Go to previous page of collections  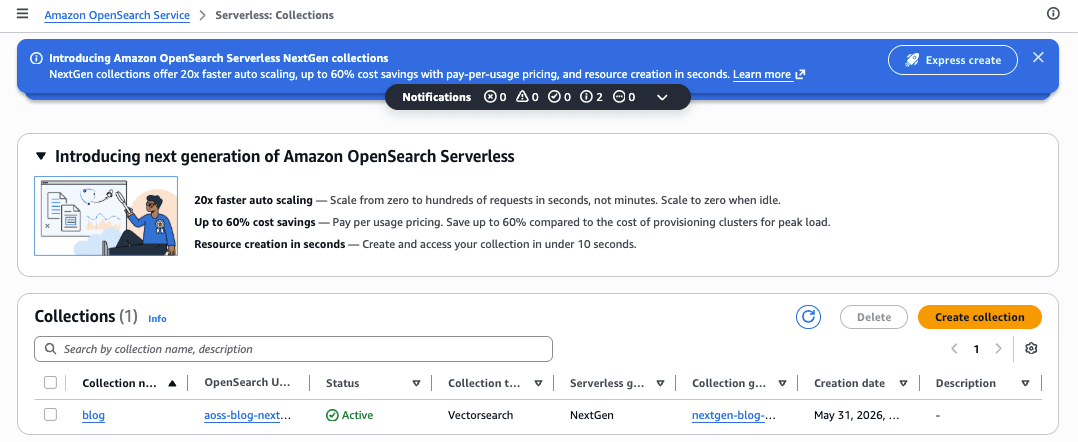pos(954,349)
